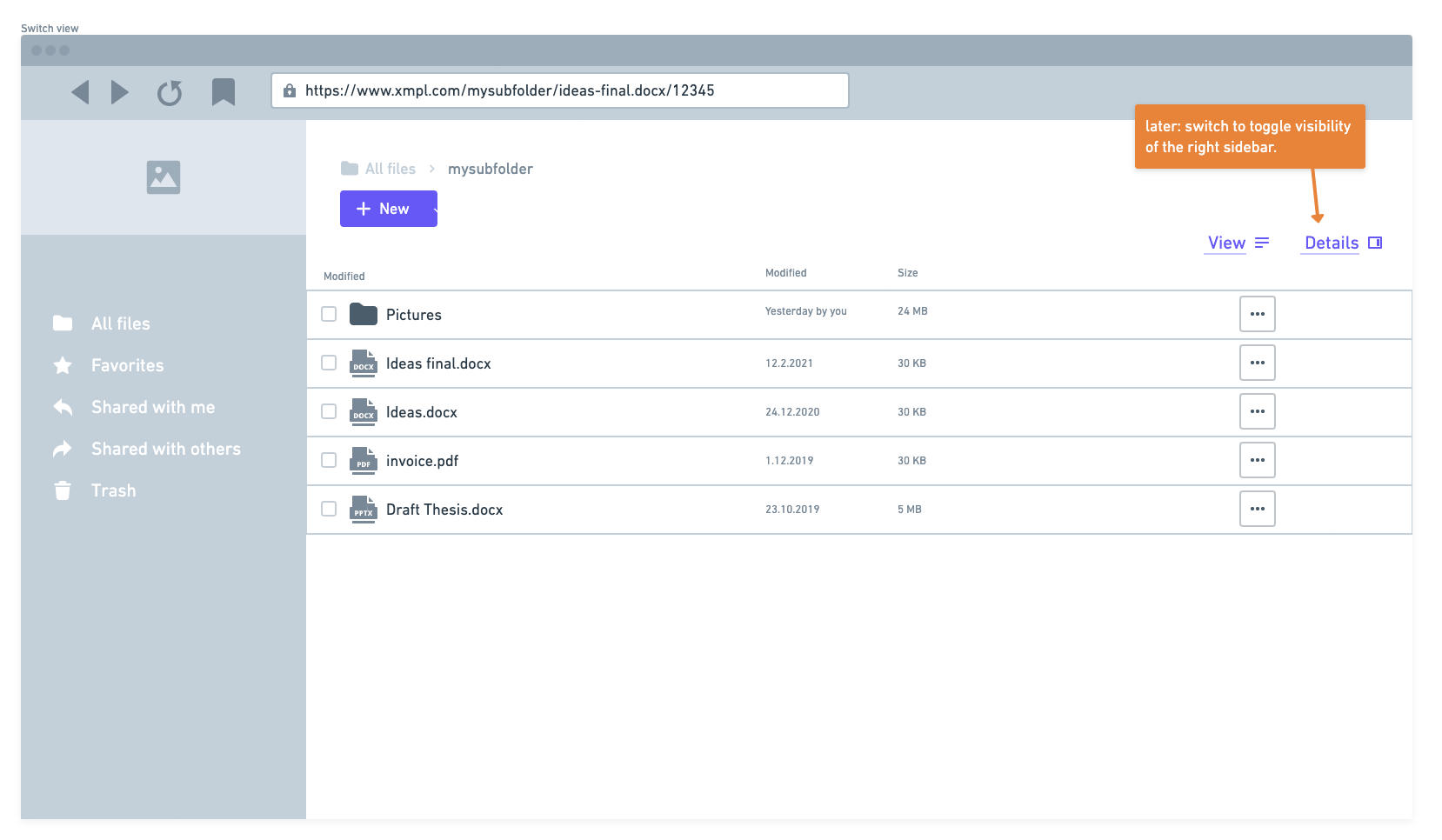The image size is (1442, 840).
Task: Select the Pictures row checkbox
Action: click(329, 314)
